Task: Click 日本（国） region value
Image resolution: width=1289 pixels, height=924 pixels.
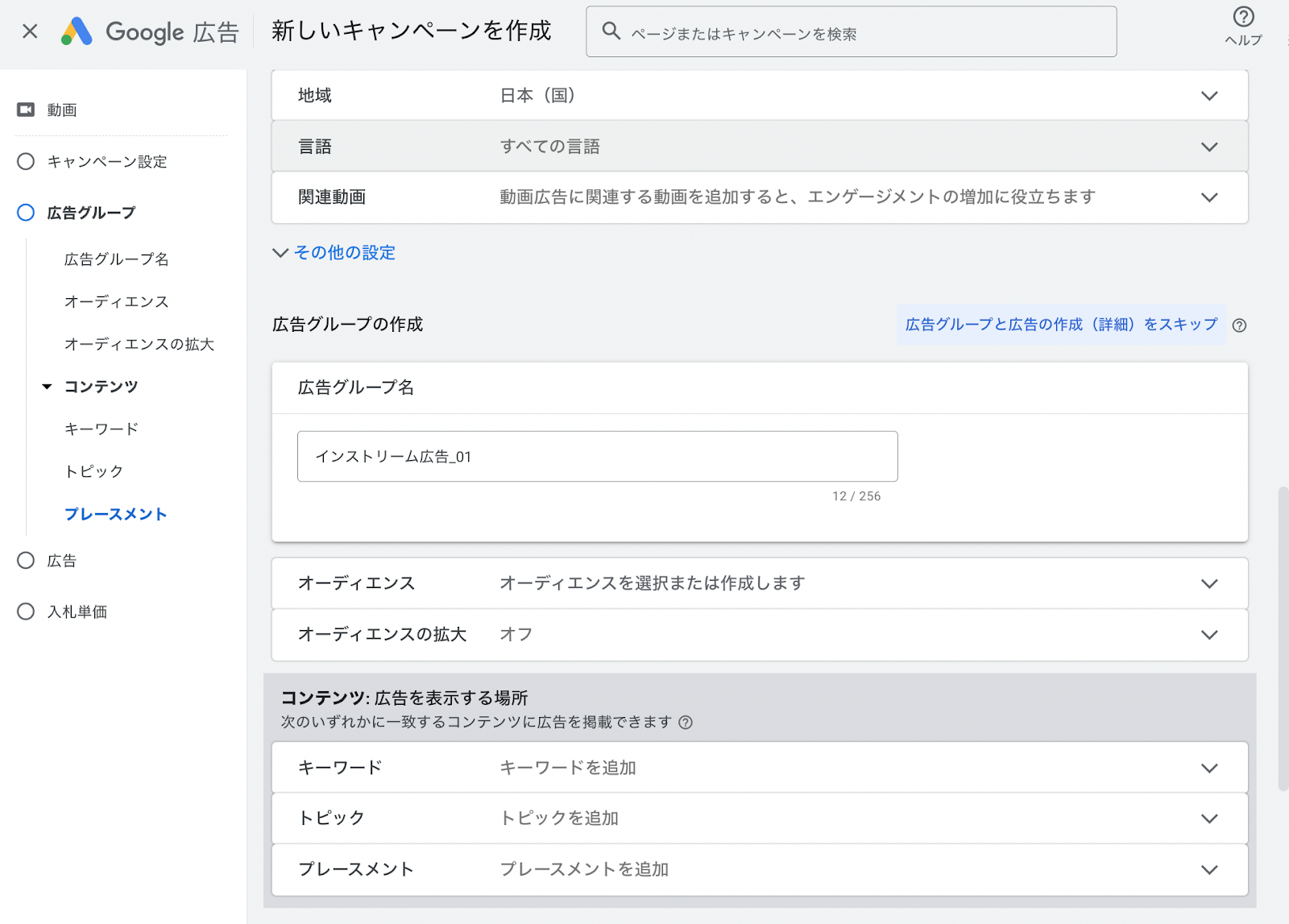Action: click(x=538, y=96)
